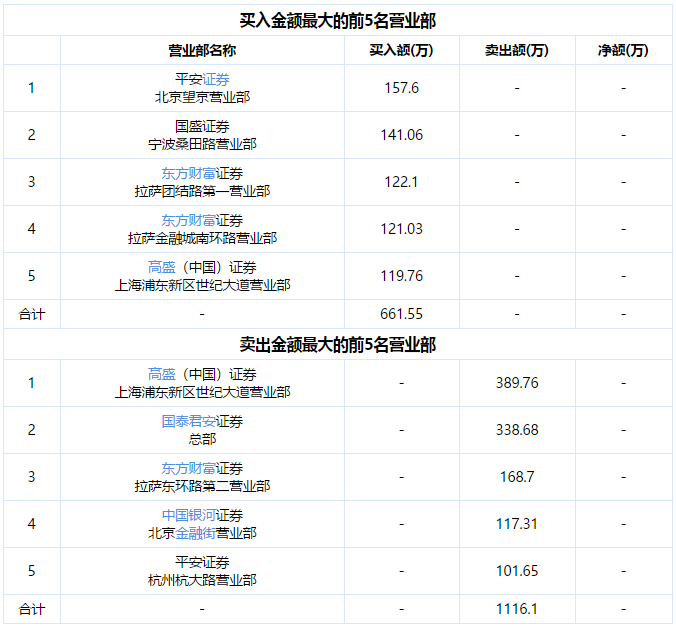Screen dimensions: 676x627
Task: Open 高盛 link in the buy table
Action: (x=161, y=267)
